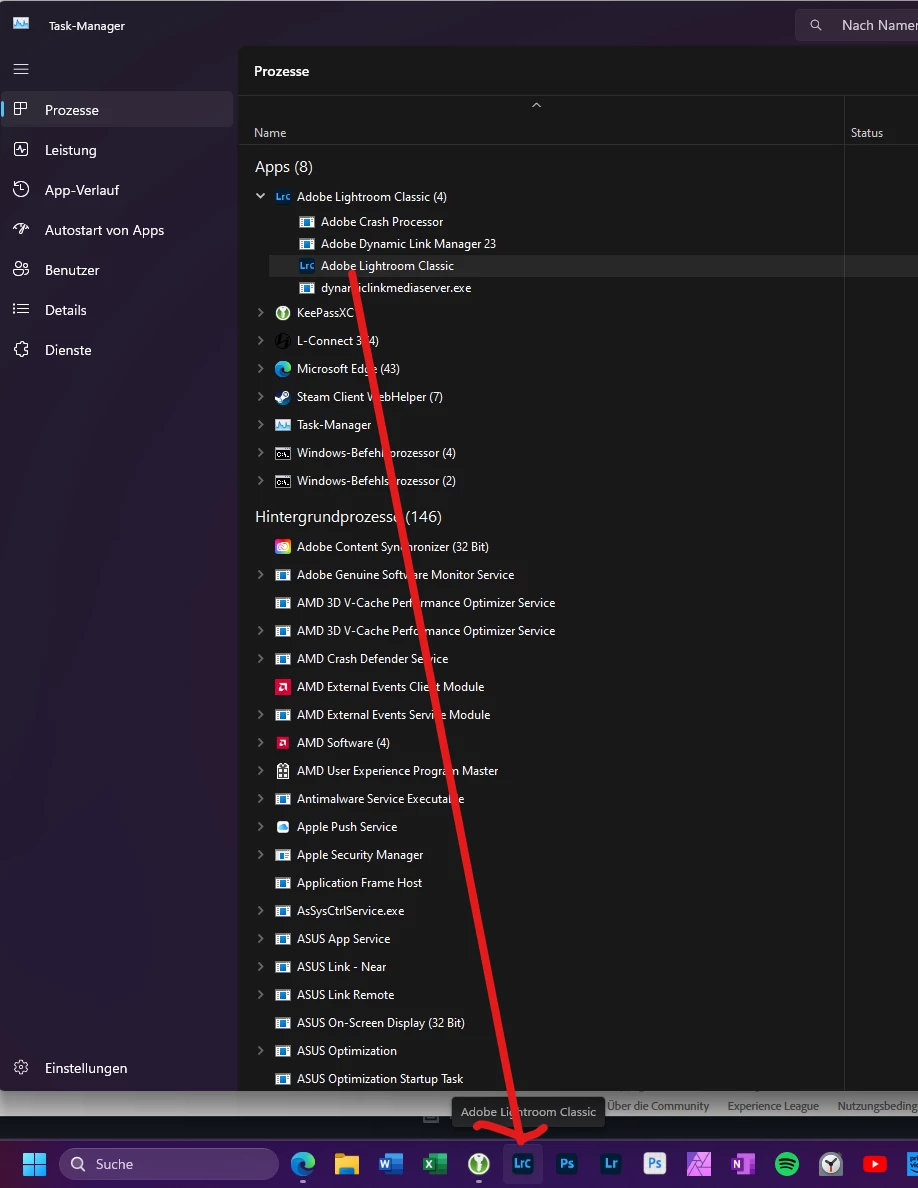This screenshot has width=918, height=1188.
Task: Expand the ASUS Optimization group
Action: pyautogui.click(x=261, y=1051)
